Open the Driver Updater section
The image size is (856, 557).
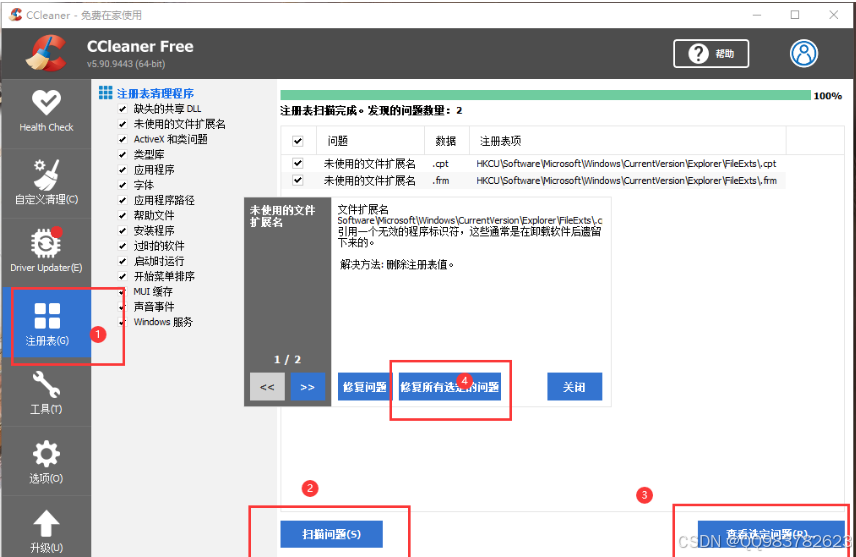[x=46, y=251]
